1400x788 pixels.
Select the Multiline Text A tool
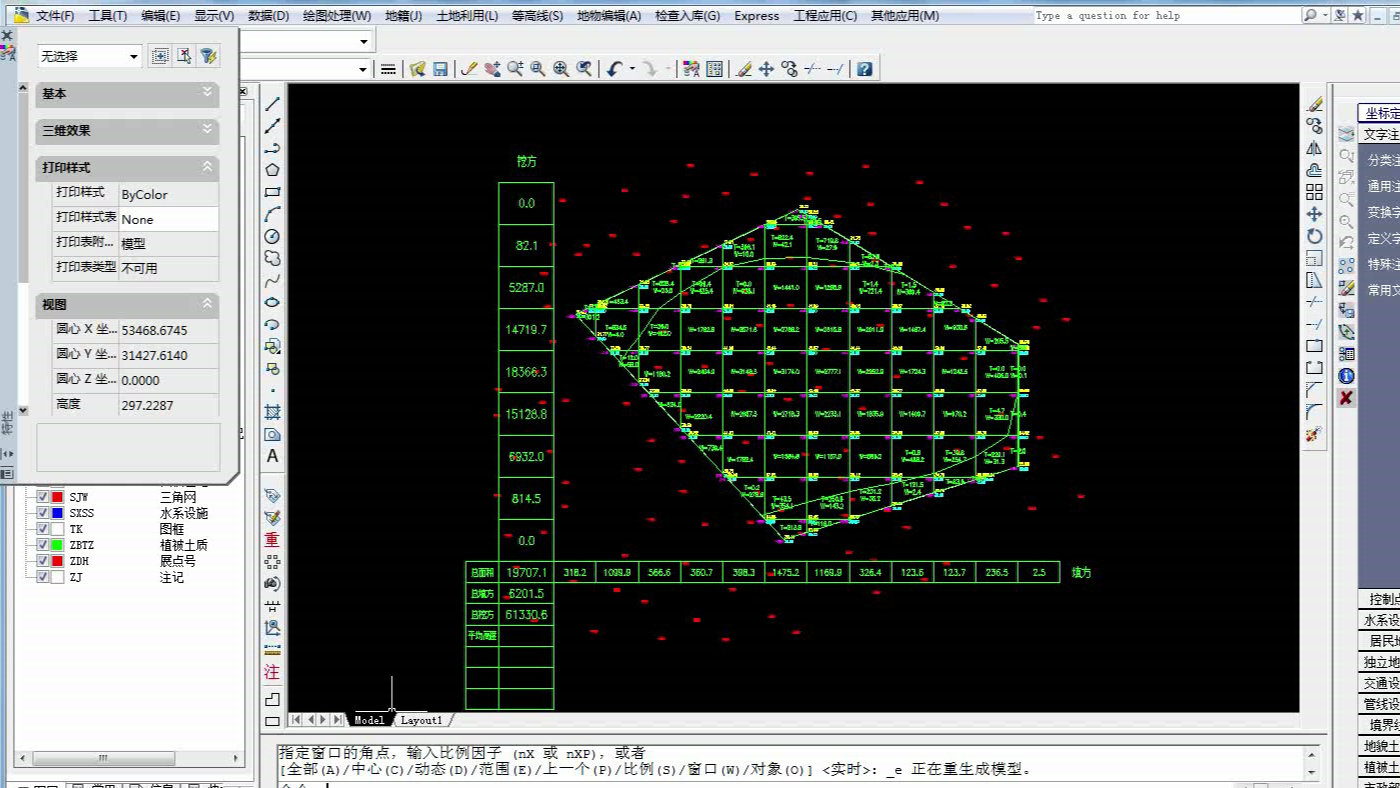click(x=272, y=456)
